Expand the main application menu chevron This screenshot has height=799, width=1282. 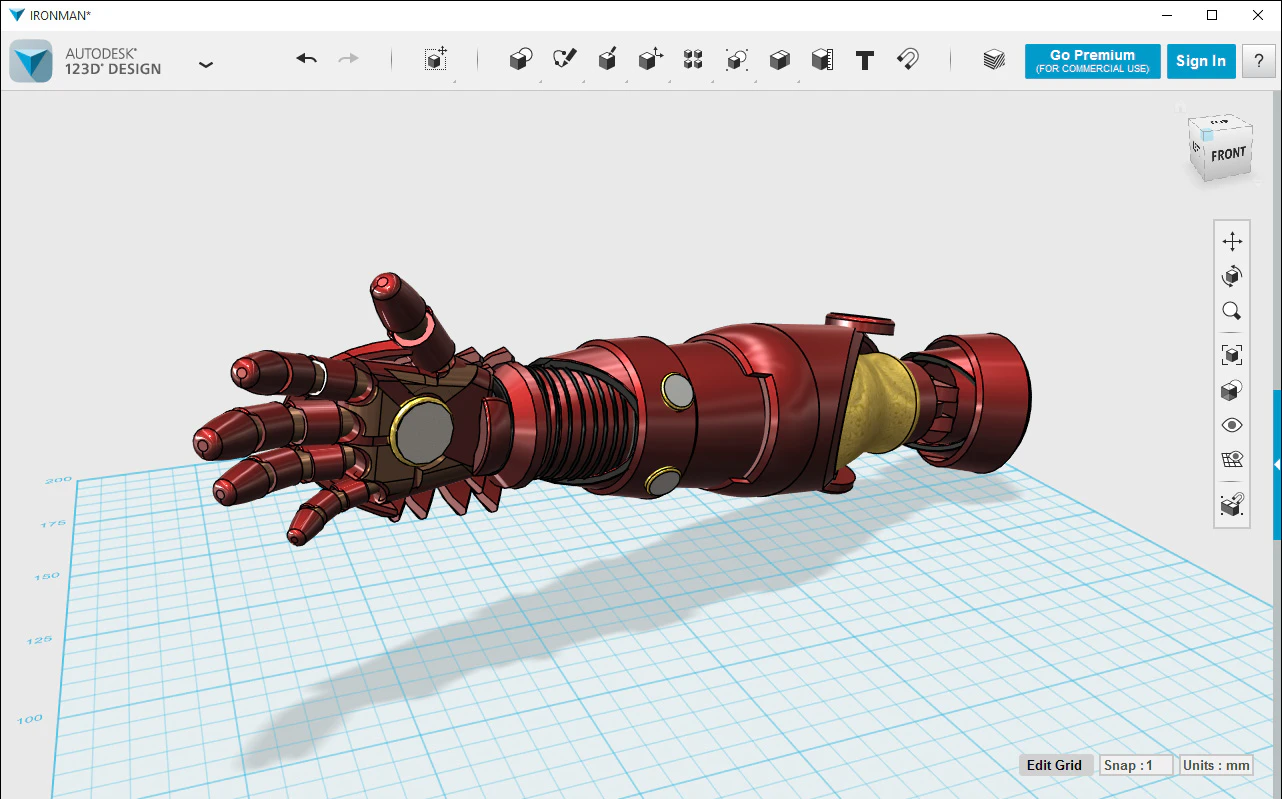(206, 64)
